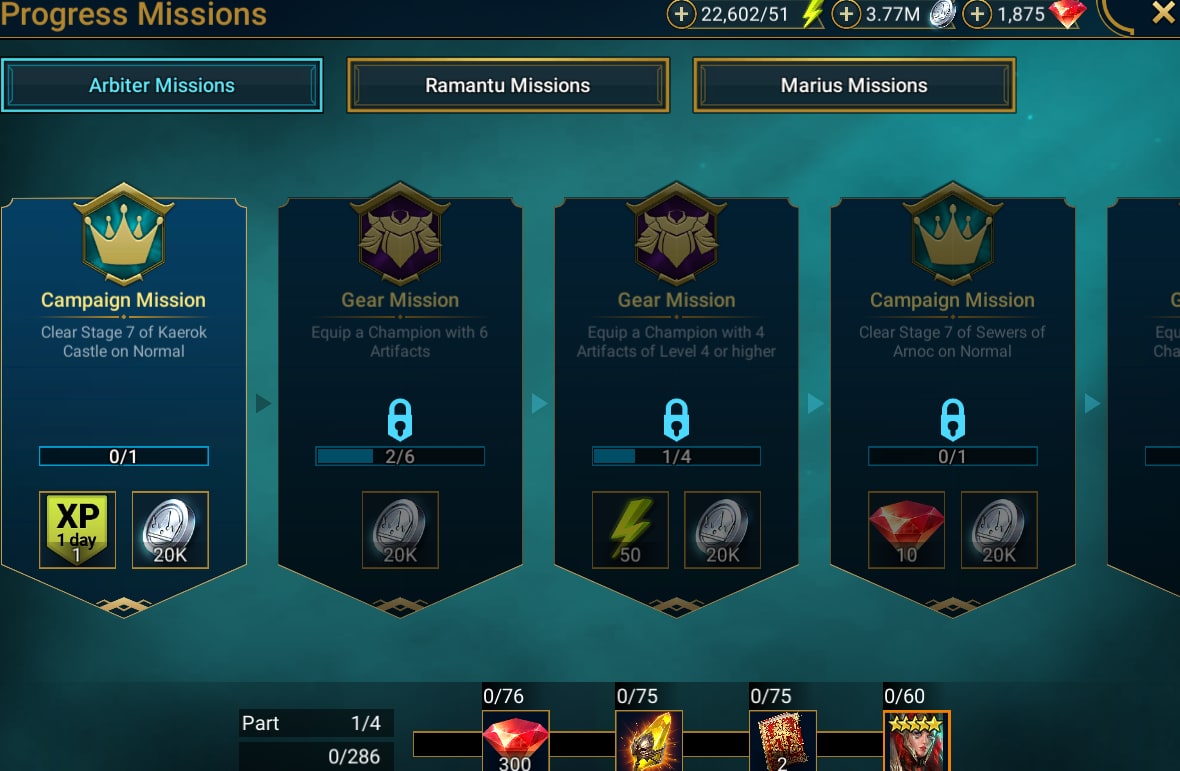Image resolution: width=1180 pixels, height=771 pixels.
Task: Switch to Ramantu Missions tab
Action: click(508, 85)
